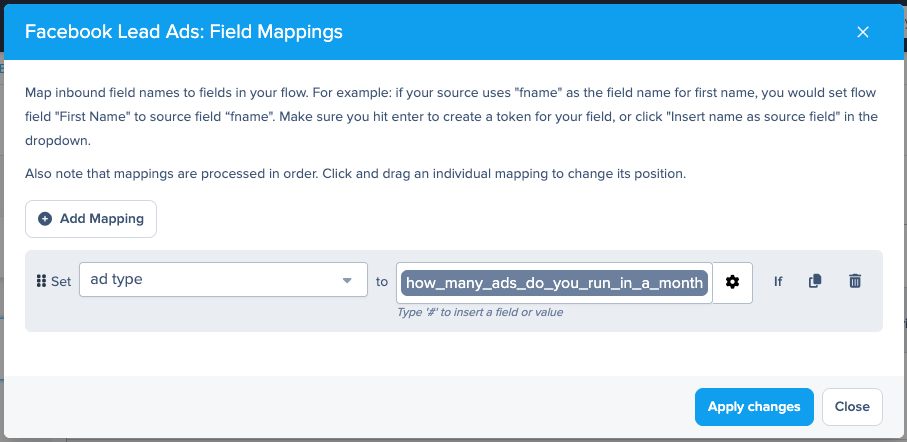Click the 'to' label between fields

(x=382, y=282)
